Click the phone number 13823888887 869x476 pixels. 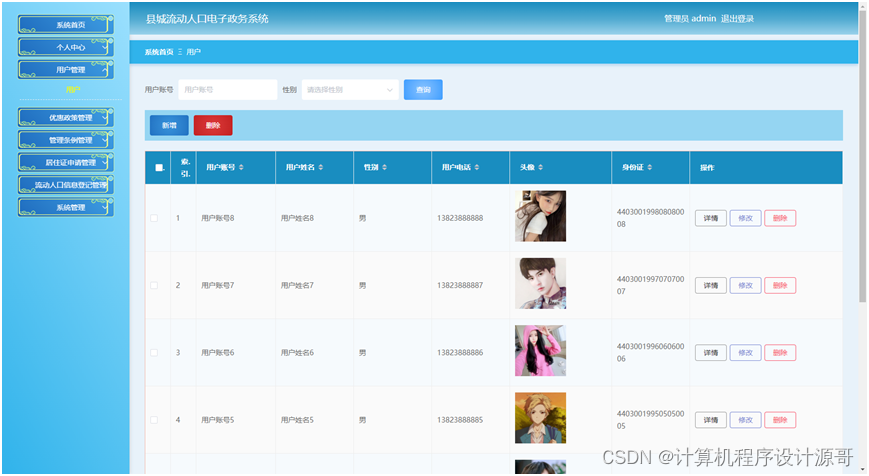click(460, 285)
